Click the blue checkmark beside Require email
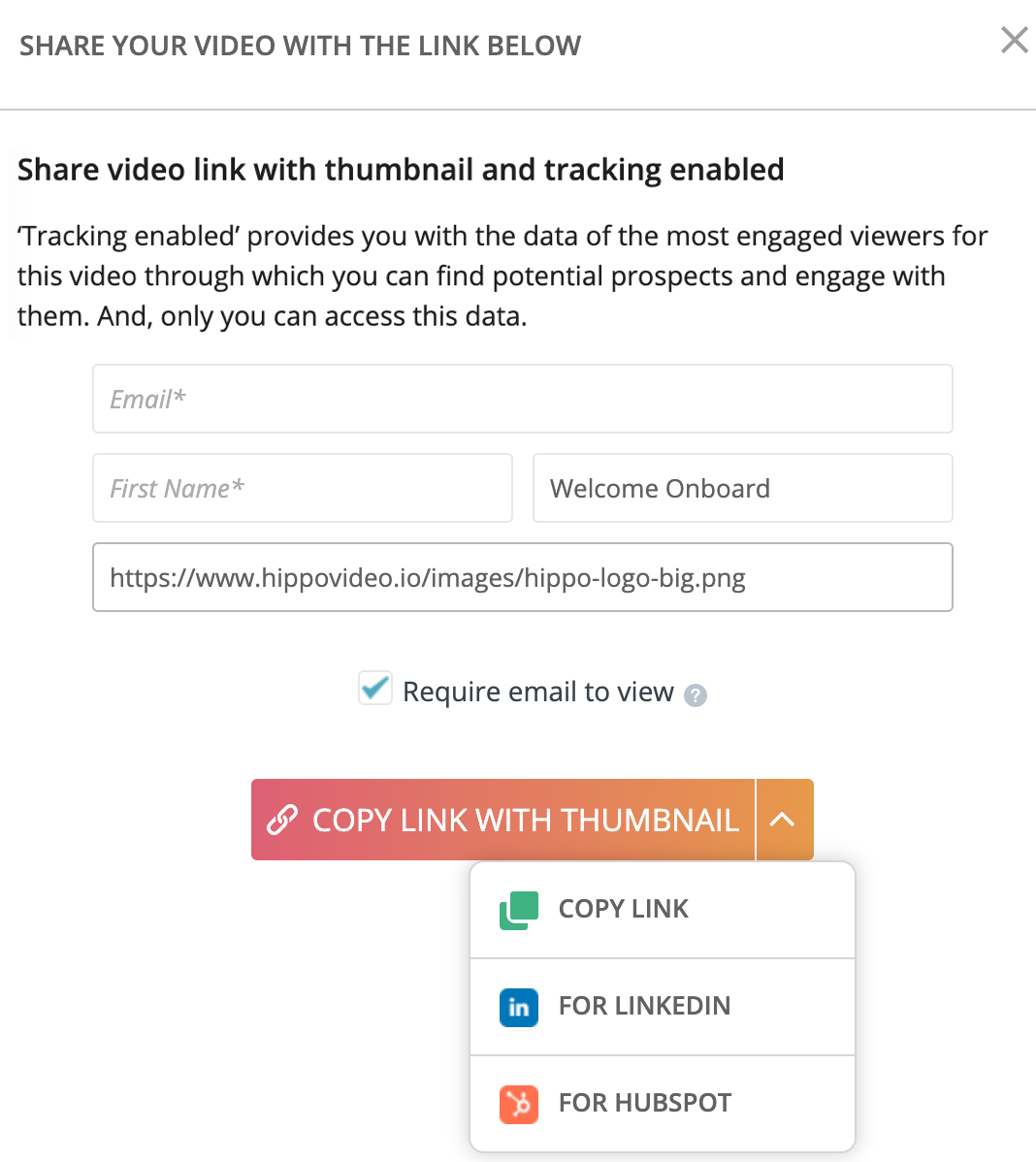Image resolution: width=1036 pixels, height=1162 pixels. [x=374, y=688]
